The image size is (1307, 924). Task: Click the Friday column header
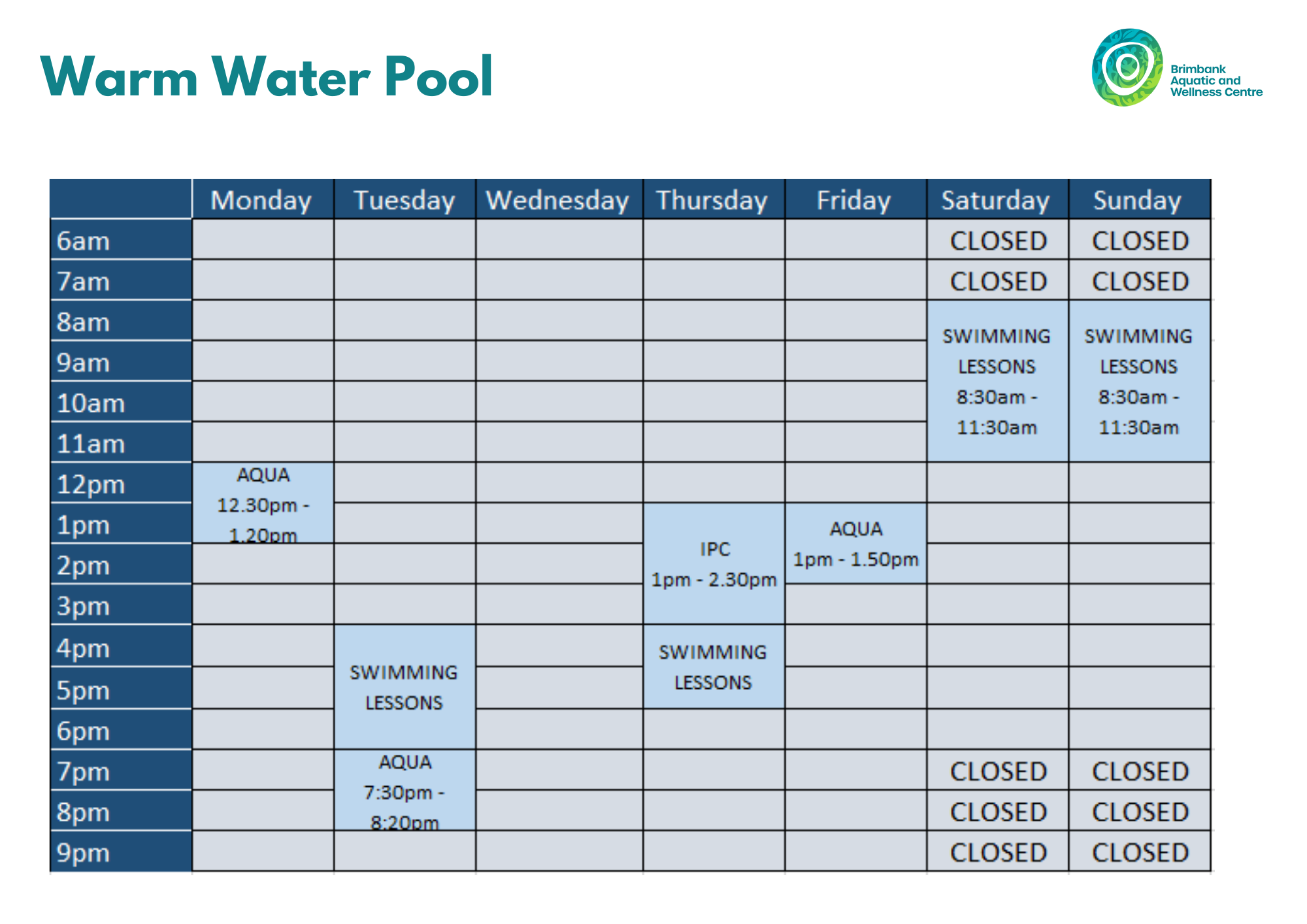[855, 199]
